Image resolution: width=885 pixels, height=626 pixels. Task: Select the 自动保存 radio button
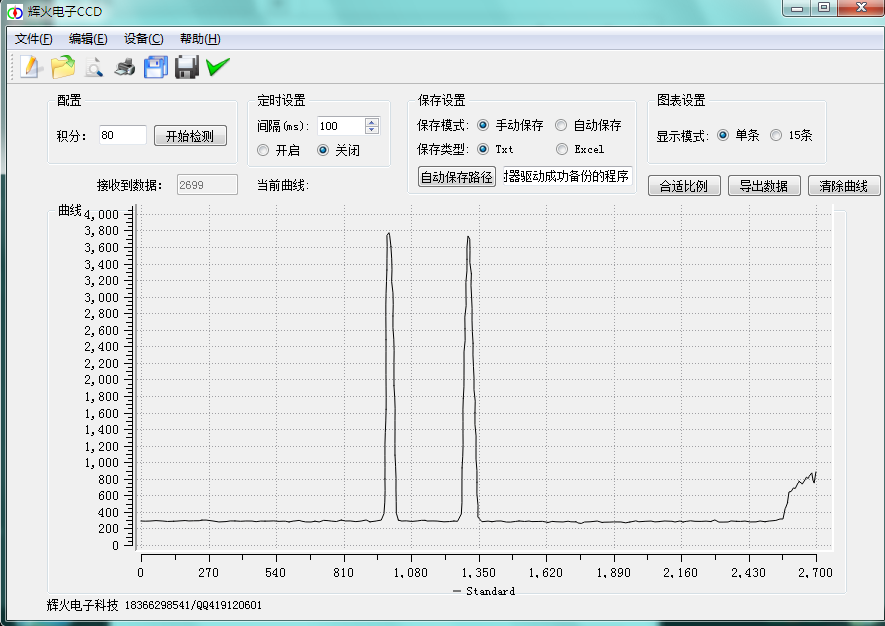(x=561, y=125)
